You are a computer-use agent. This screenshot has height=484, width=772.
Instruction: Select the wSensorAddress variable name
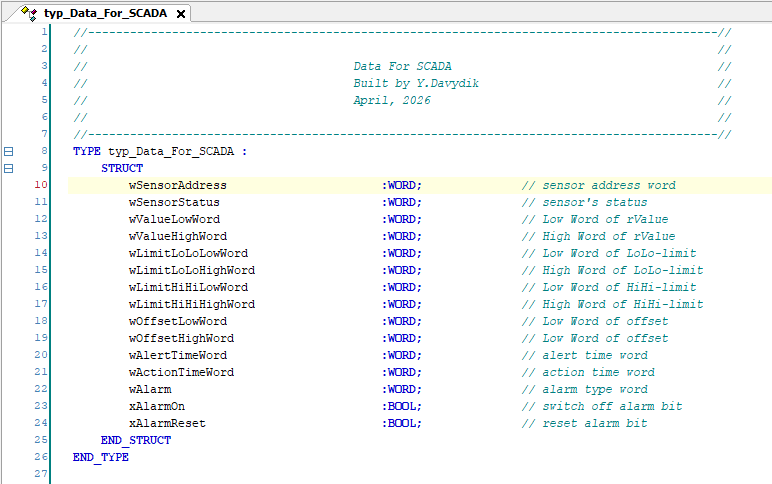178,185
